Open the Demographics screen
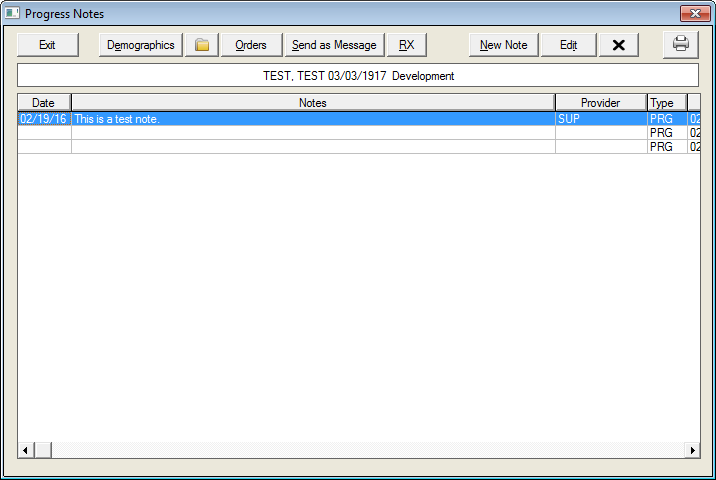The width and height of the screenshot is (716, 480). pyautogui.click(x=140, y=45)
